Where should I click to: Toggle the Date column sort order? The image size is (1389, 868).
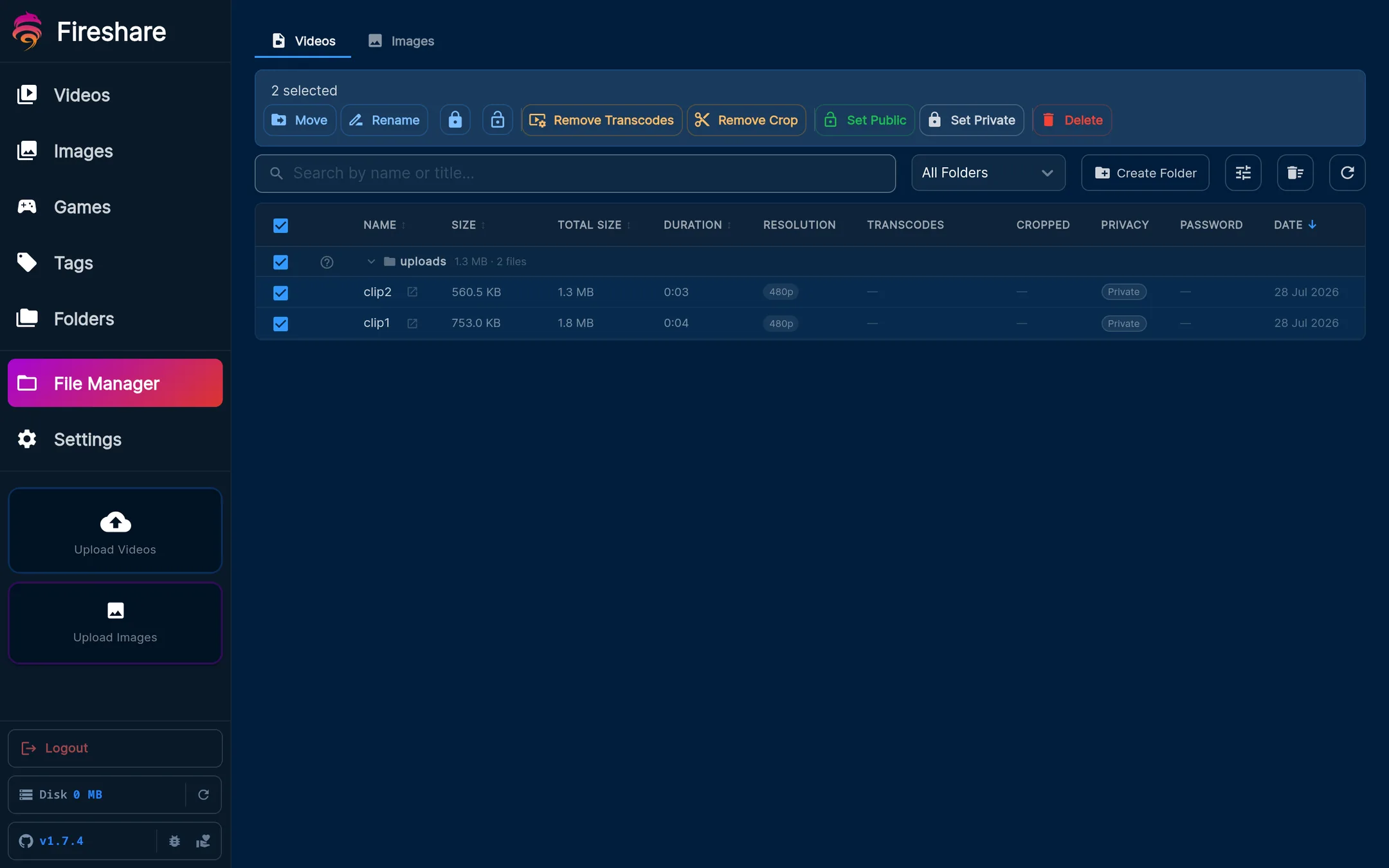(x=1295, y=225)
